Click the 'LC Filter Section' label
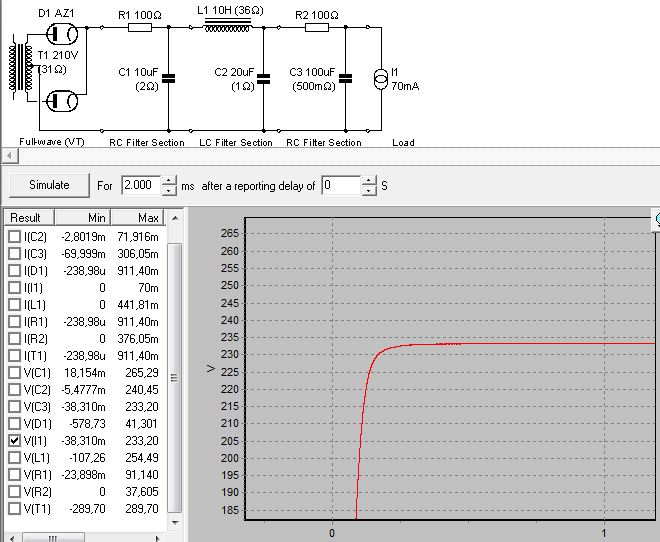This screenshot has width=660, height=542. tap(235, 143)
